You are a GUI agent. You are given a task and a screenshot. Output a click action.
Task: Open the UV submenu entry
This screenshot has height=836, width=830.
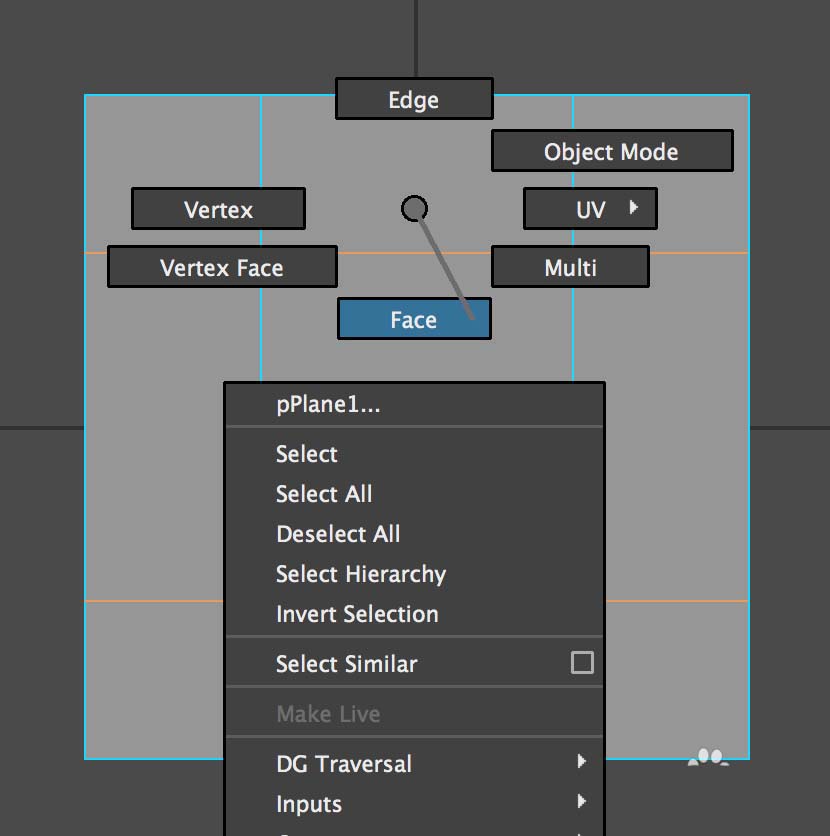coord(590,210)
